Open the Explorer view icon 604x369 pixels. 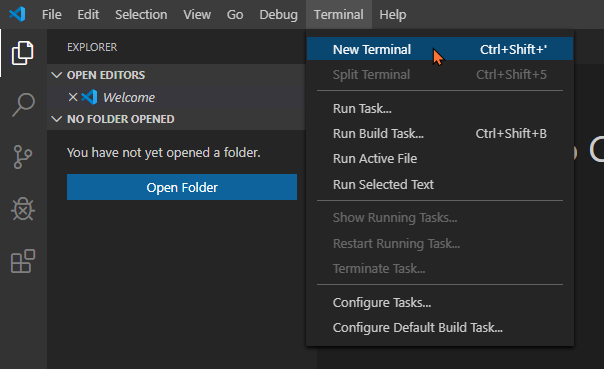[23, 53]
